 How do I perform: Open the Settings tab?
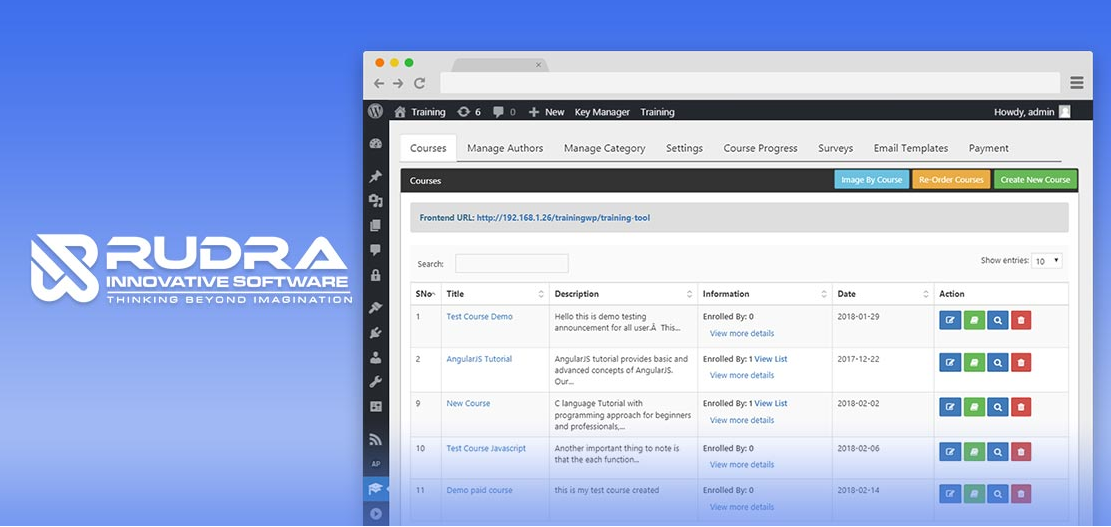click(684, 148)
